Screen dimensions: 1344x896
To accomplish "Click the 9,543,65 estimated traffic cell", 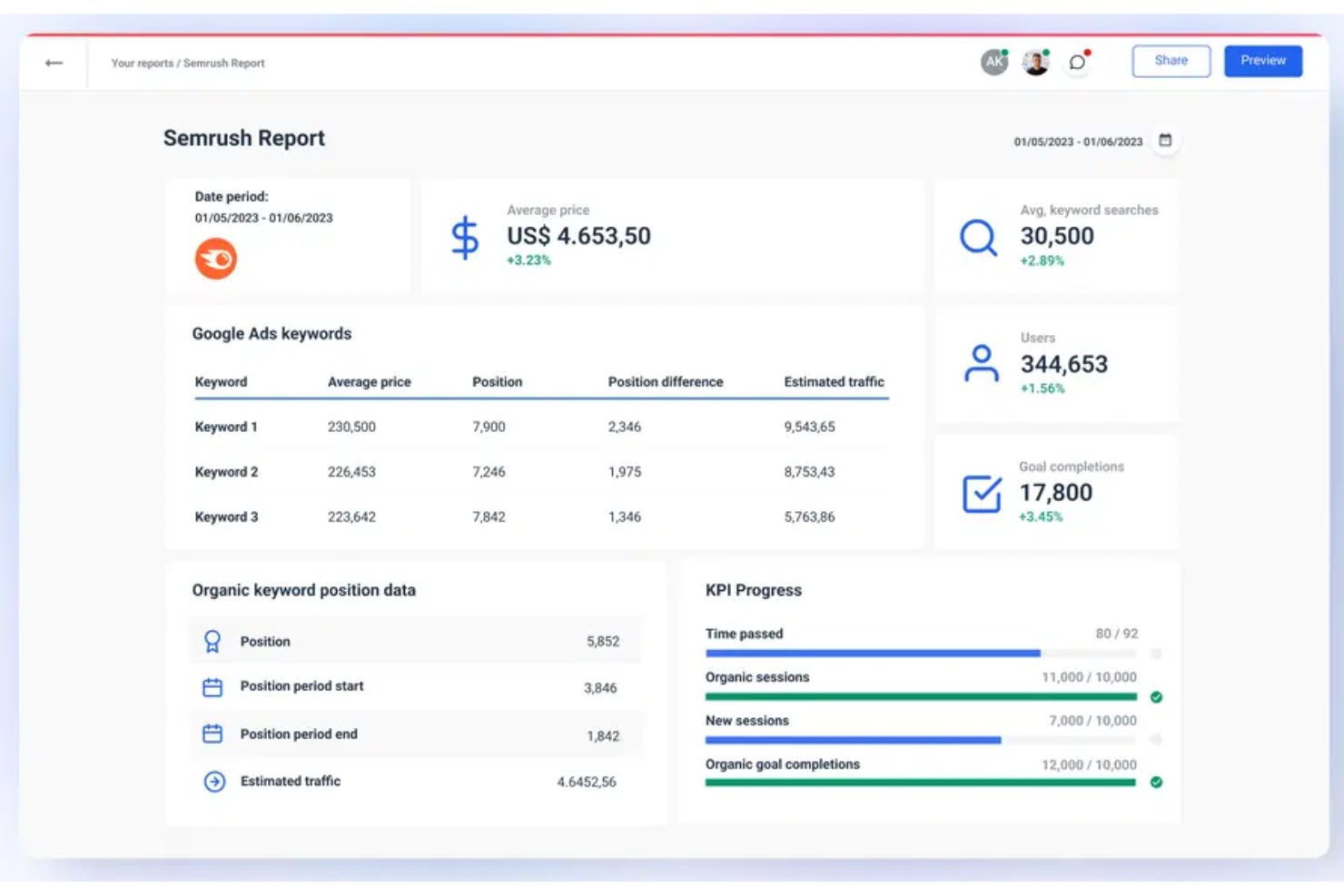I will pos(810,427).
